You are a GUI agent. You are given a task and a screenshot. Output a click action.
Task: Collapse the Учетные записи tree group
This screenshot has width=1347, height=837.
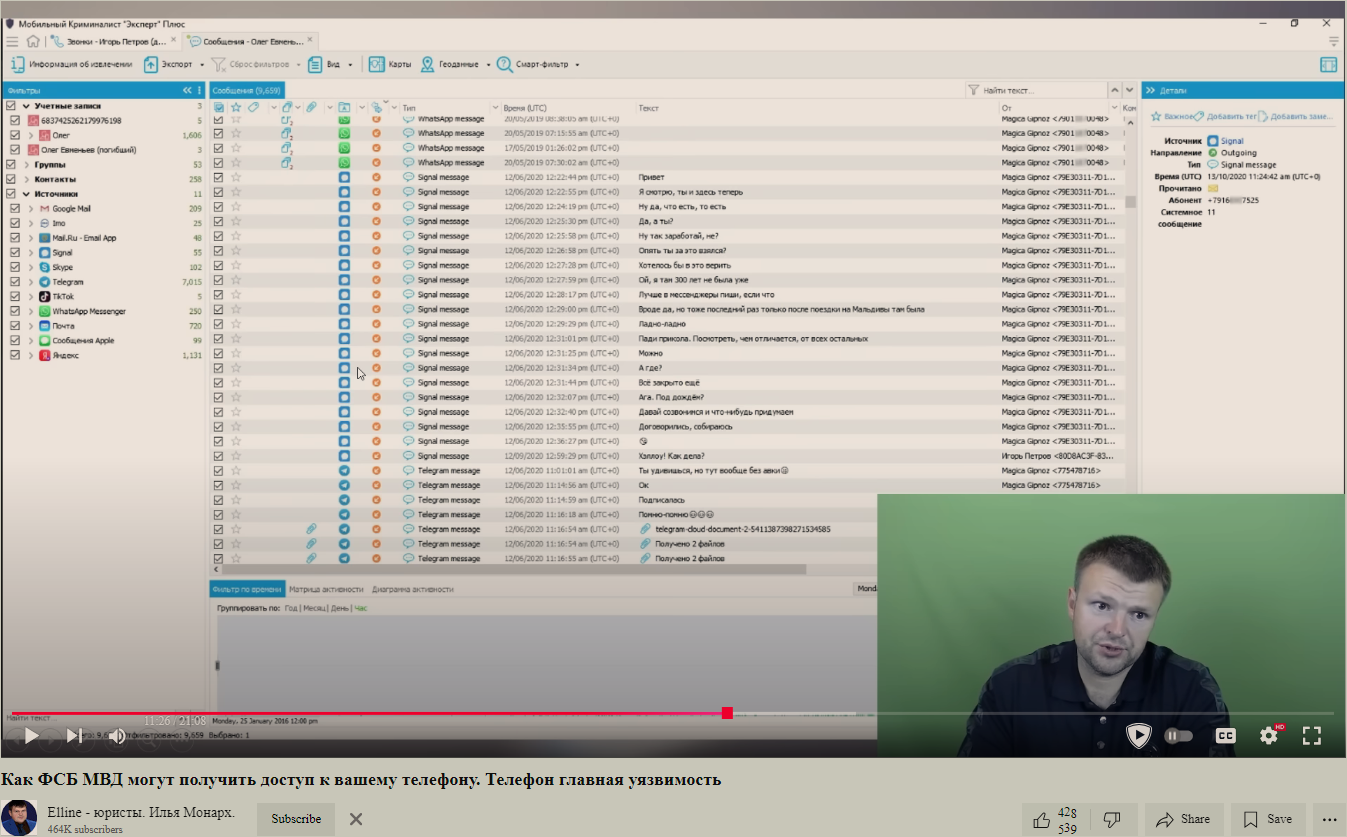coord(25,106)
